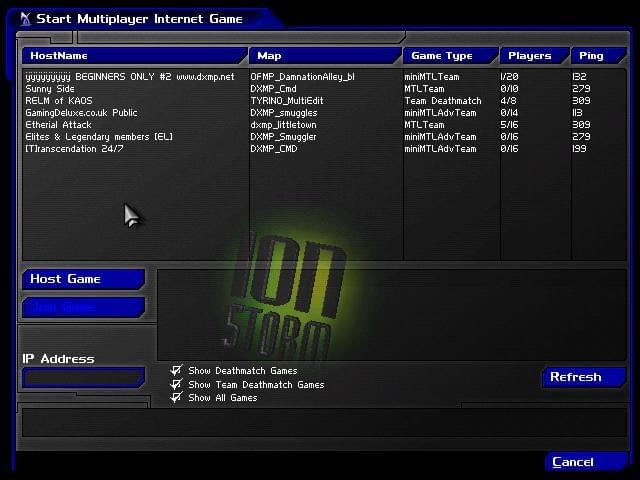
Task: Toggle Show Team Deathmatch Games checkbox
Action: click(x=176, y=384)
